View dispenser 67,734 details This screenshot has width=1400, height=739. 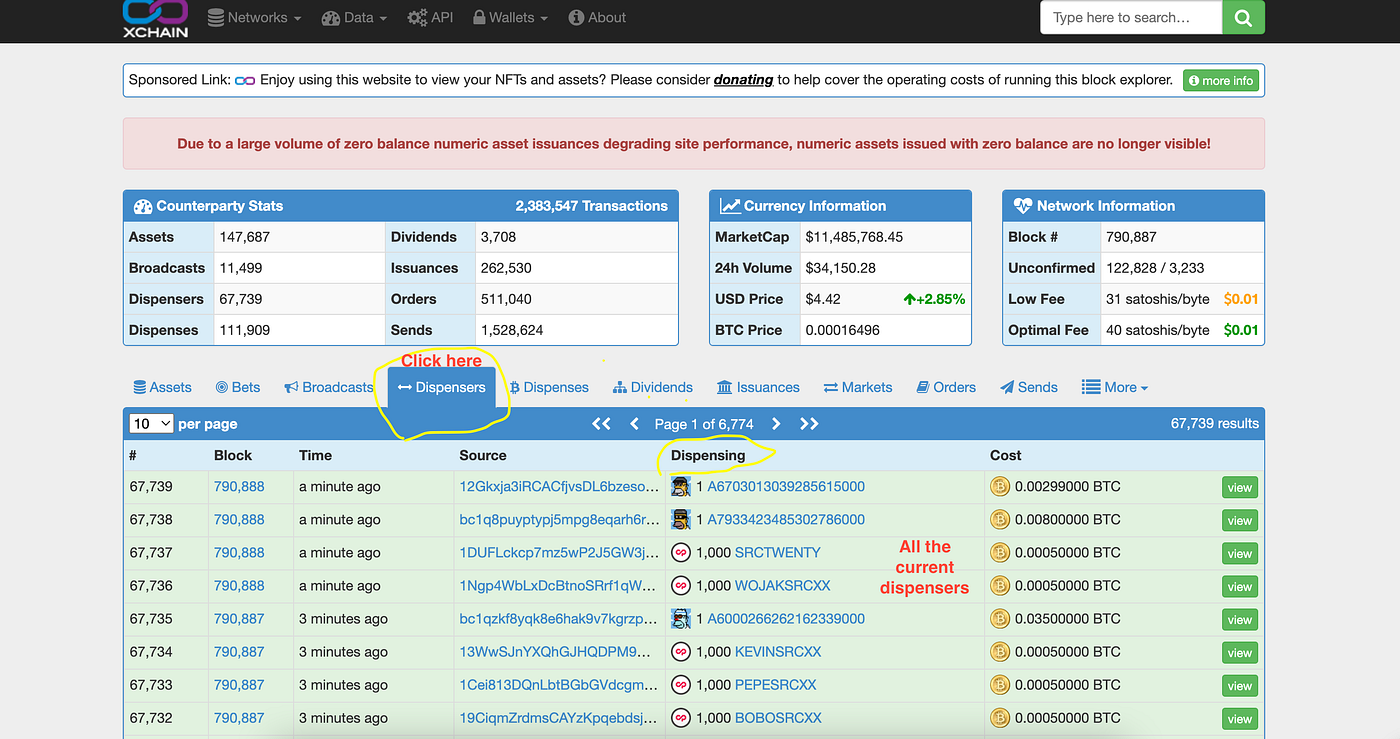(1240, 652)
